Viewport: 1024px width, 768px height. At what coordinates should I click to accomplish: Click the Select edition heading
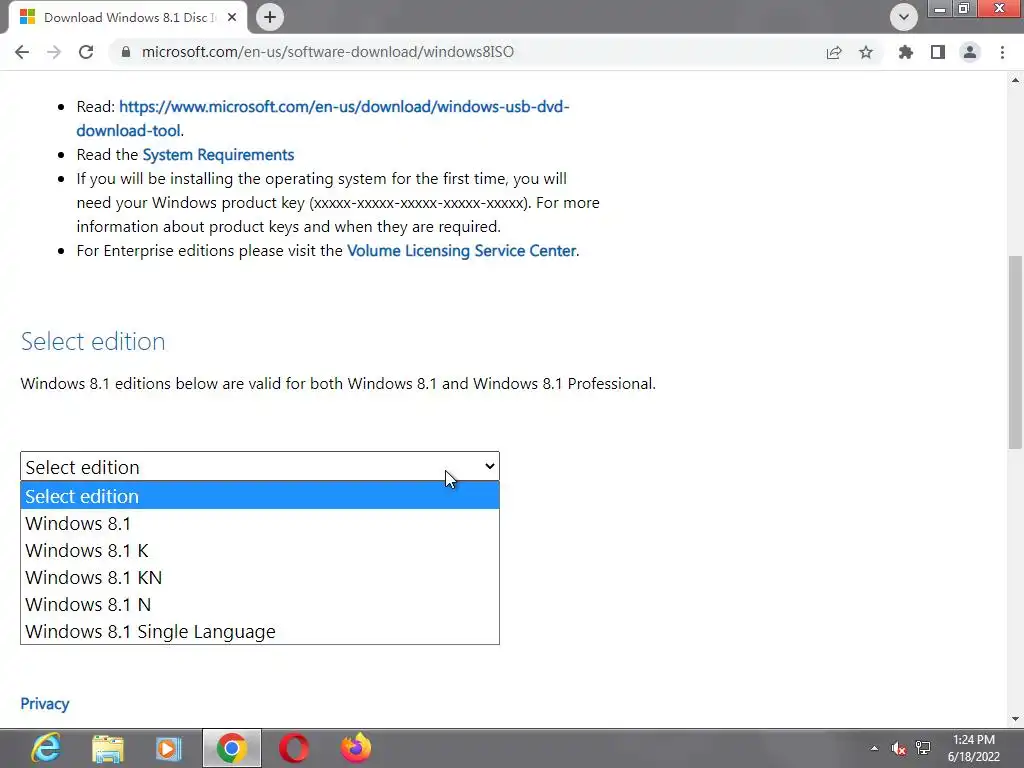point(93,342)
